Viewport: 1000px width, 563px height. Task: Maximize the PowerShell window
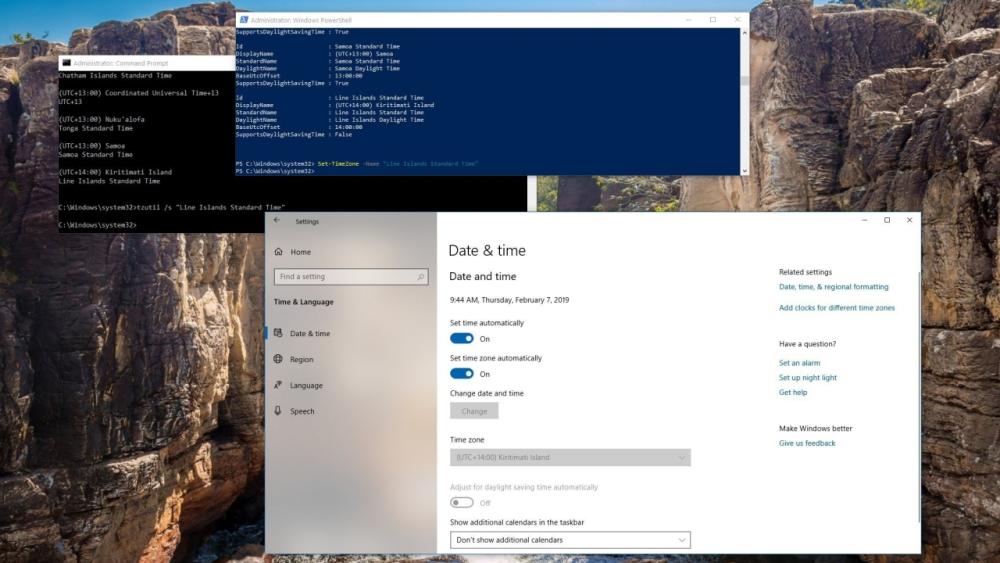coord(712,20)
